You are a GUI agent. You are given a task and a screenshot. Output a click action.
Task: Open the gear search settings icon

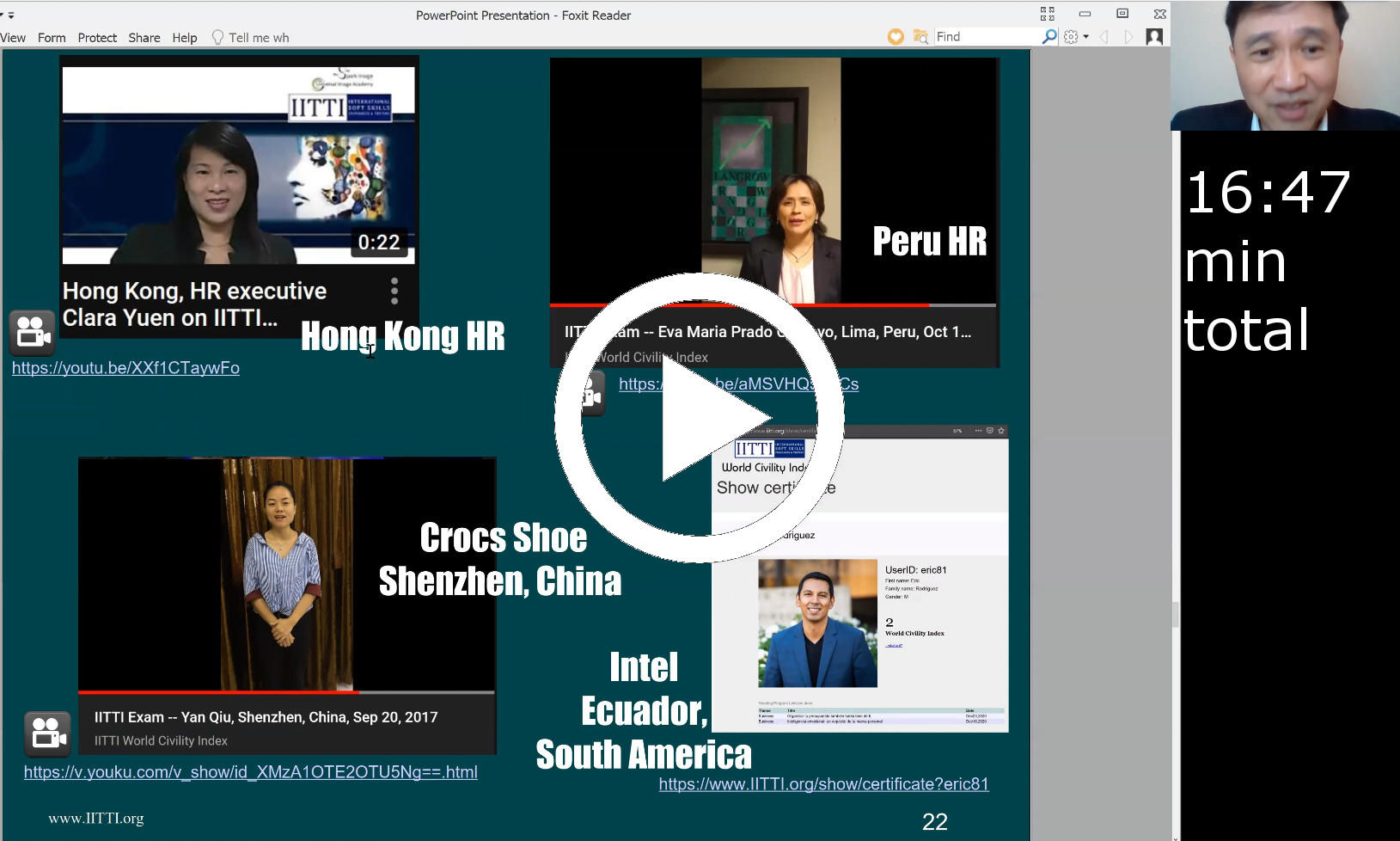(1071, 37)
